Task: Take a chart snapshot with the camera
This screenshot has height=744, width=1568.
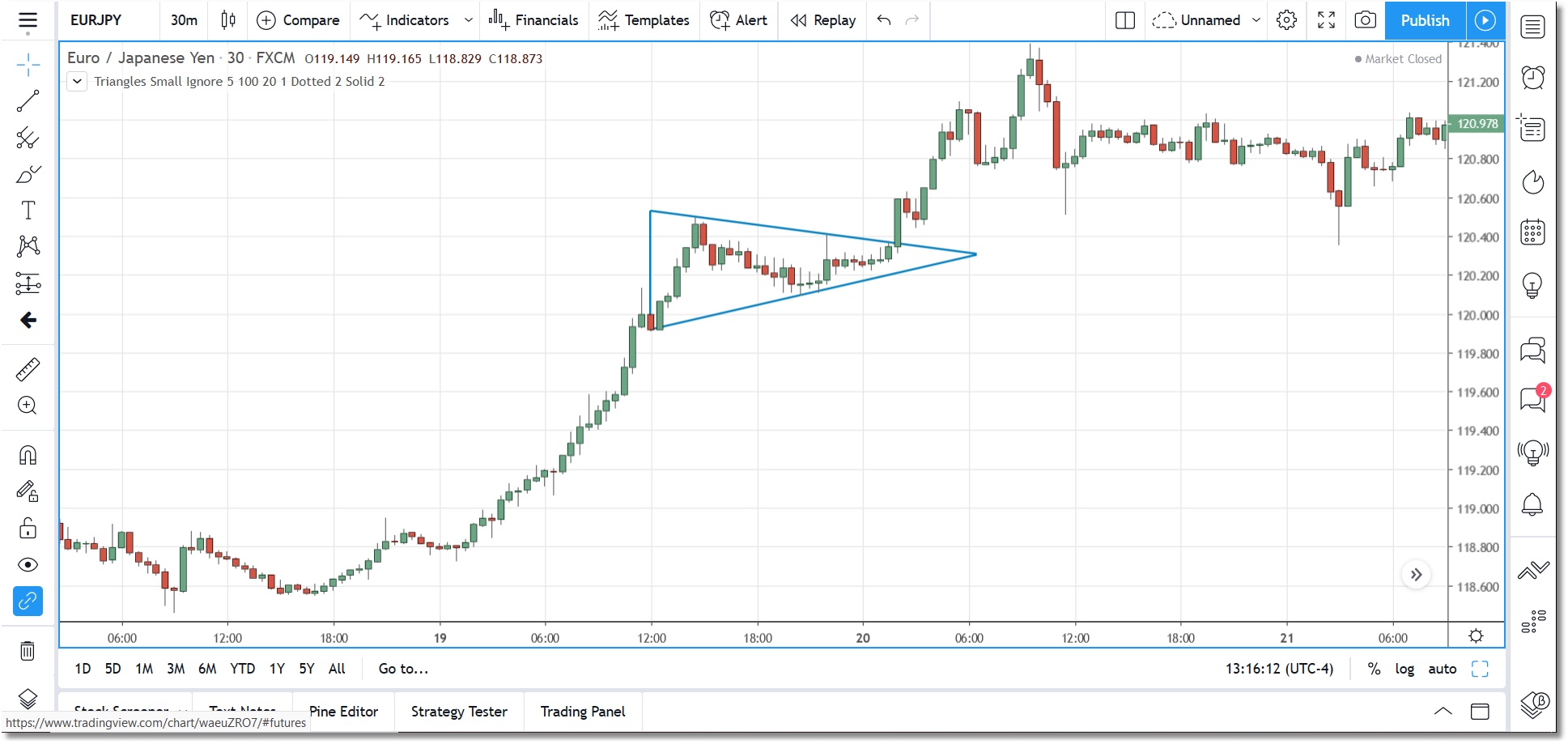Action: [1366, 20]
